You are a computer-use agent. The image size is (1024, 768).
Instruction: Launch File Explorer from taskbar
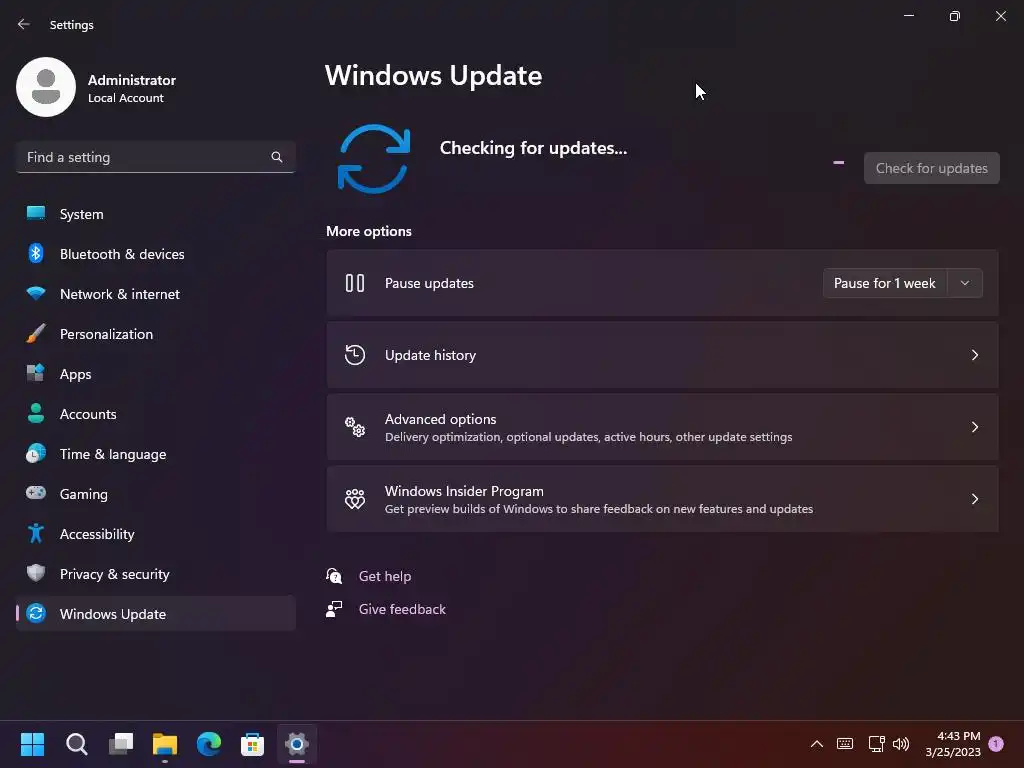pyautogui.click(x=165, y=744)
